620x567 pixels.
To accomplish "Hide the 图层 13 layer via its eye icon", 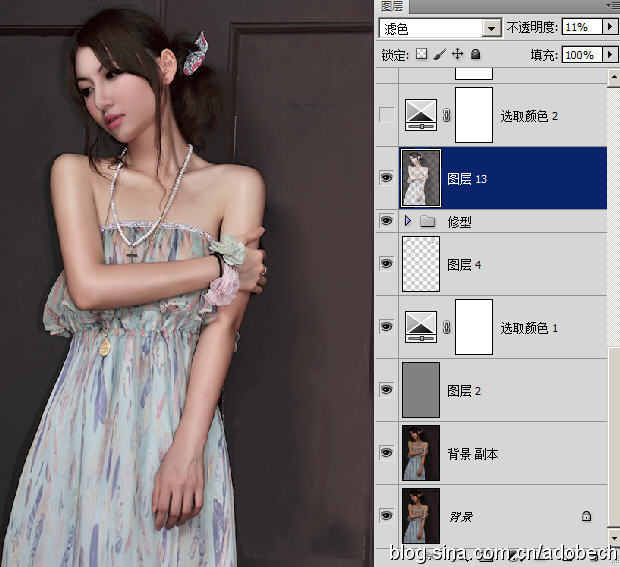I will point(386,178).
